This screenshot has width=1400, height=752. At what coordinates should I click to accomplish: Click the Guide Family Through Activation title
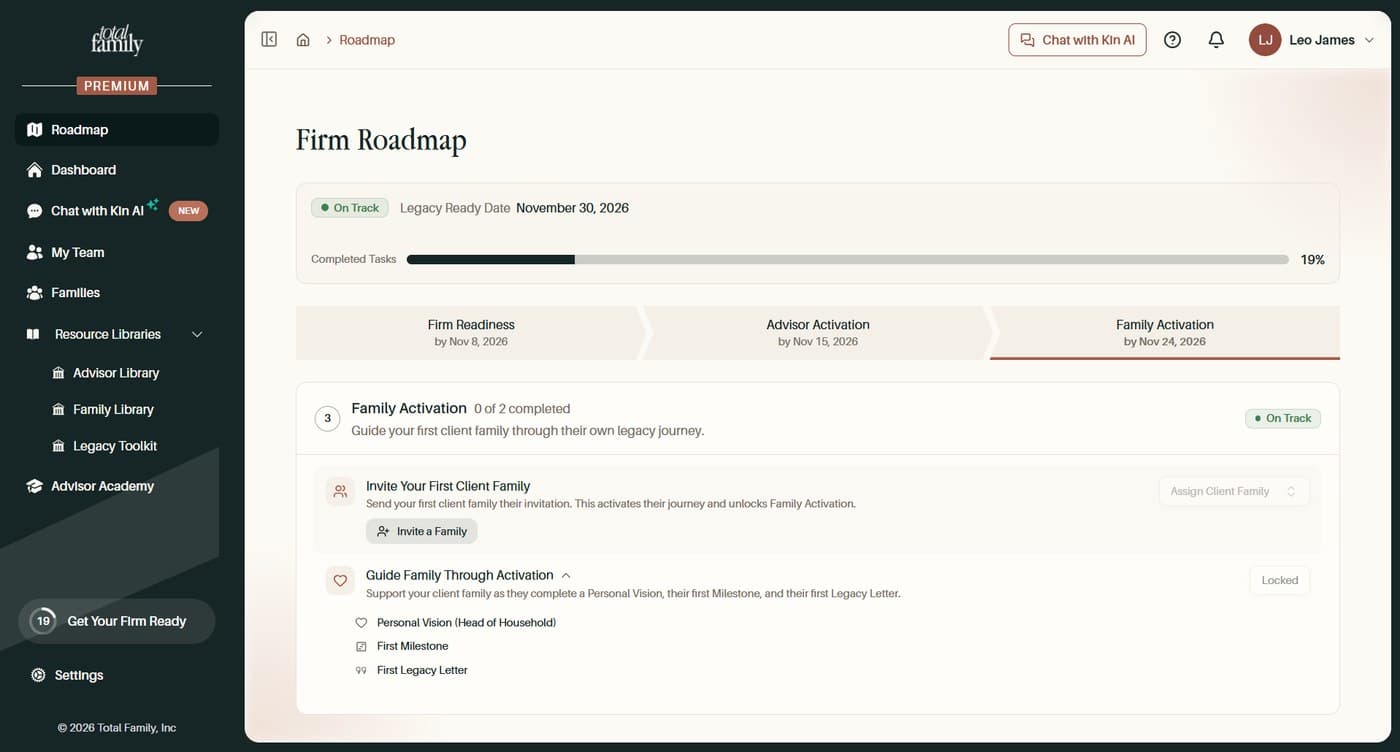459,575
